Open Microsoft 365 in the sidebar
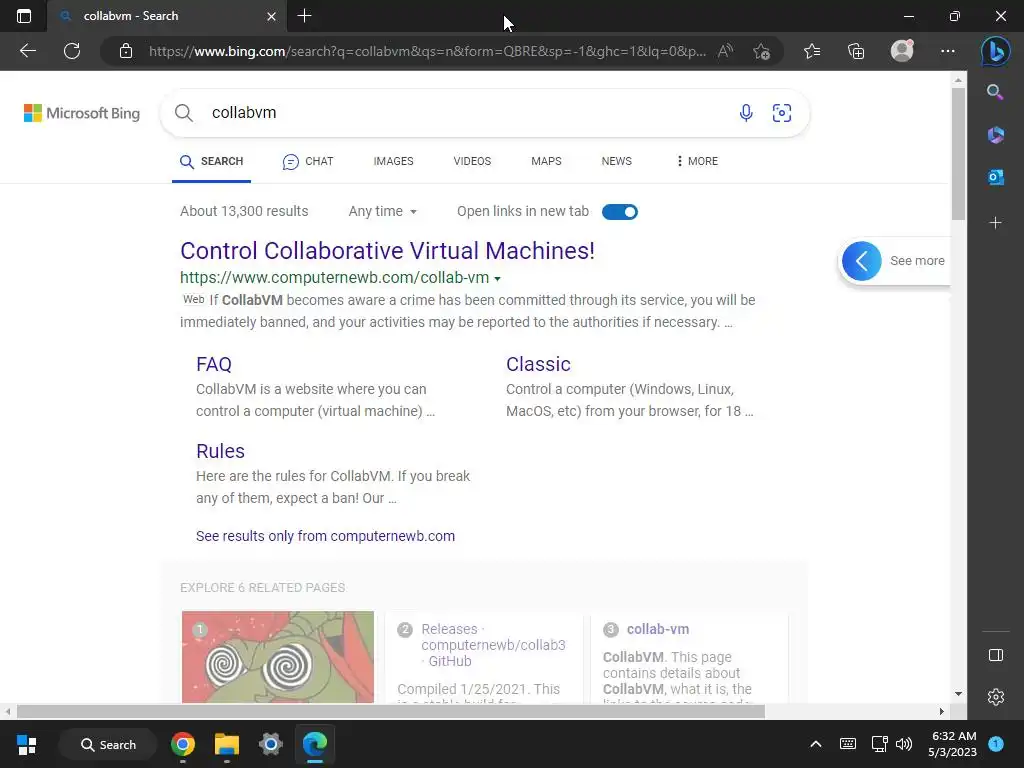This screenshot has width=1024, height=768. click(995, 135)
